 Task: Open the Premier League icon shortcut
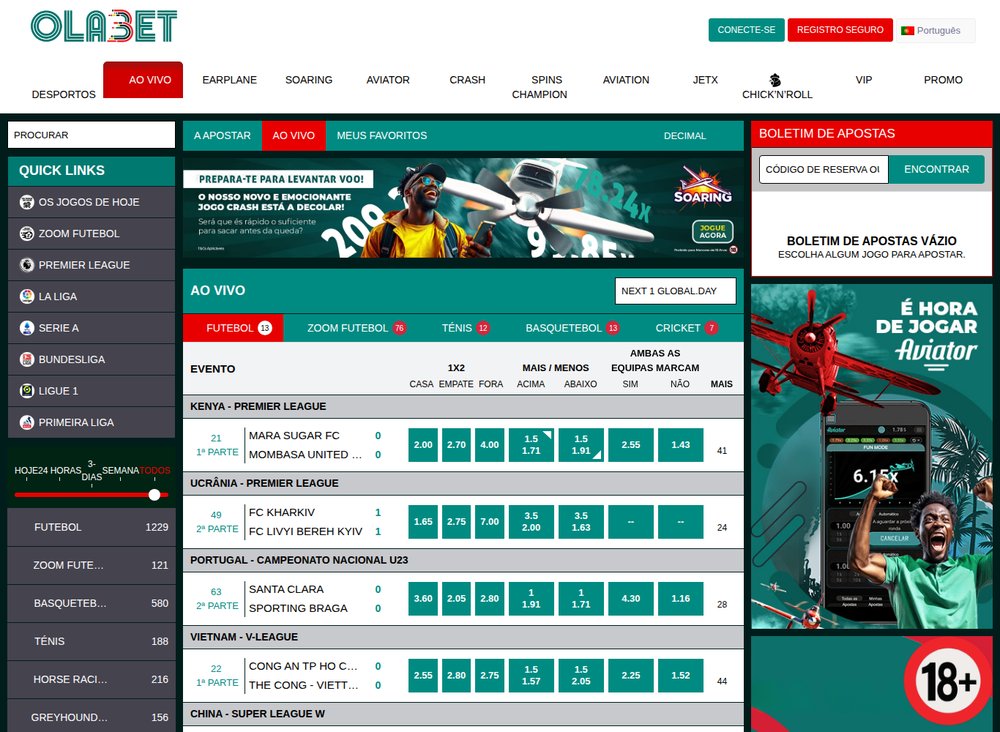[x=27, y=265]
